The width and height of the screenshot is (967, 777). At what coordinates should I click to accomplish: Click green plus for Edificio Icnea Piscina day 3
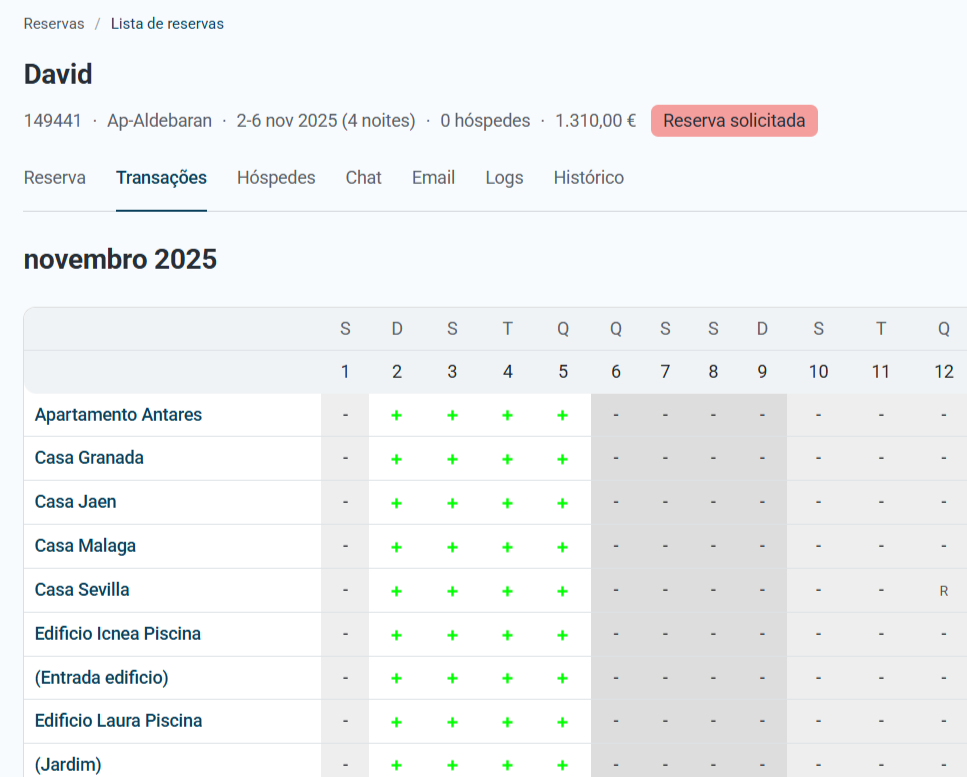452,635
